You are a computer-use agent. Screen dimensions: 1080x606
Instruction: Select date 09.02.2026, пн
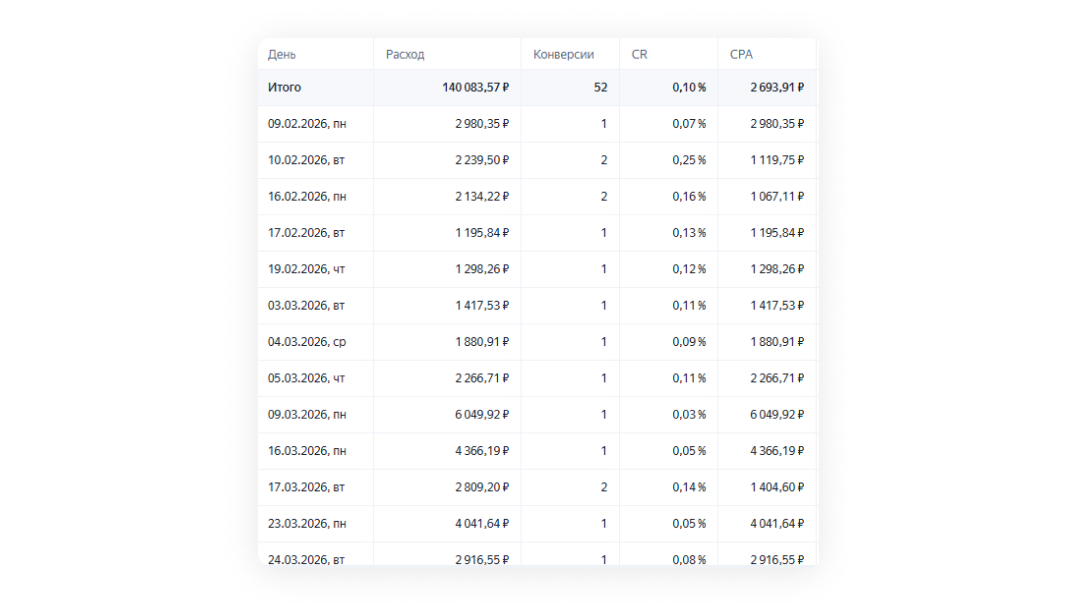point(307,124)
